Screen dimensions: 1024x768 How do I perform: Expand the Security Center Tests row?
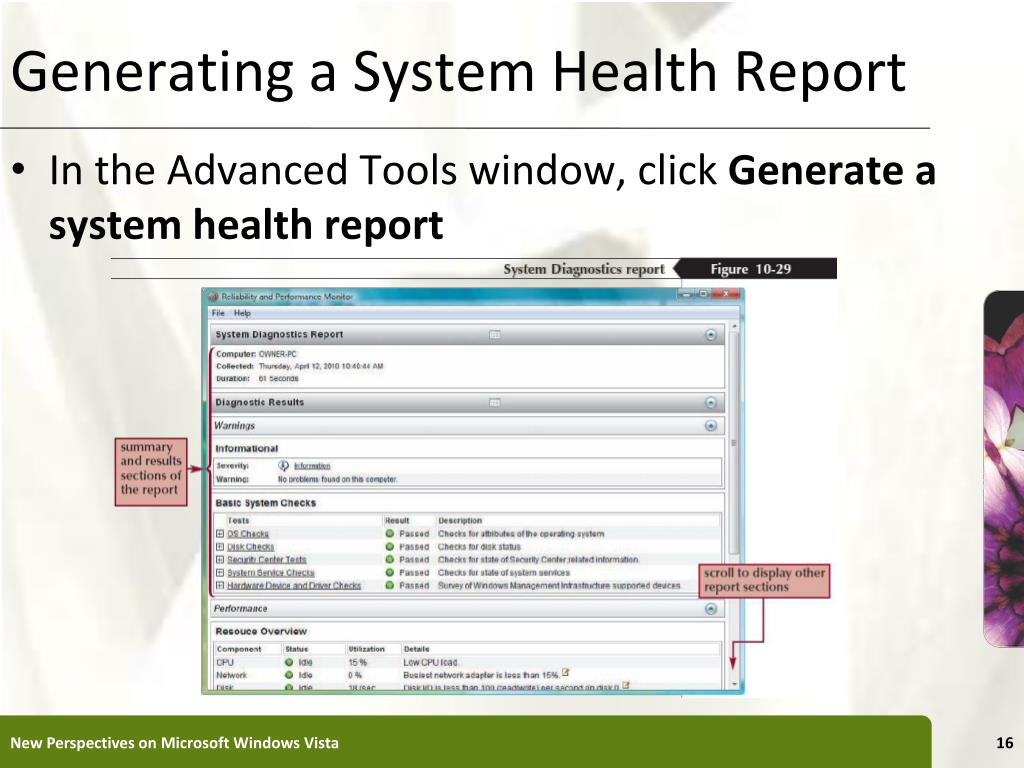coord(220,560)
